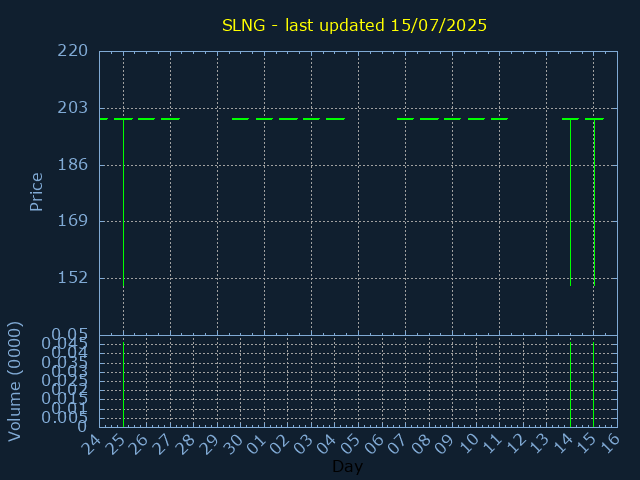Click day label 04 on the x-axis
Image resolution: width=640 pixels, height=480 pixels.
(x=327, y=444)
